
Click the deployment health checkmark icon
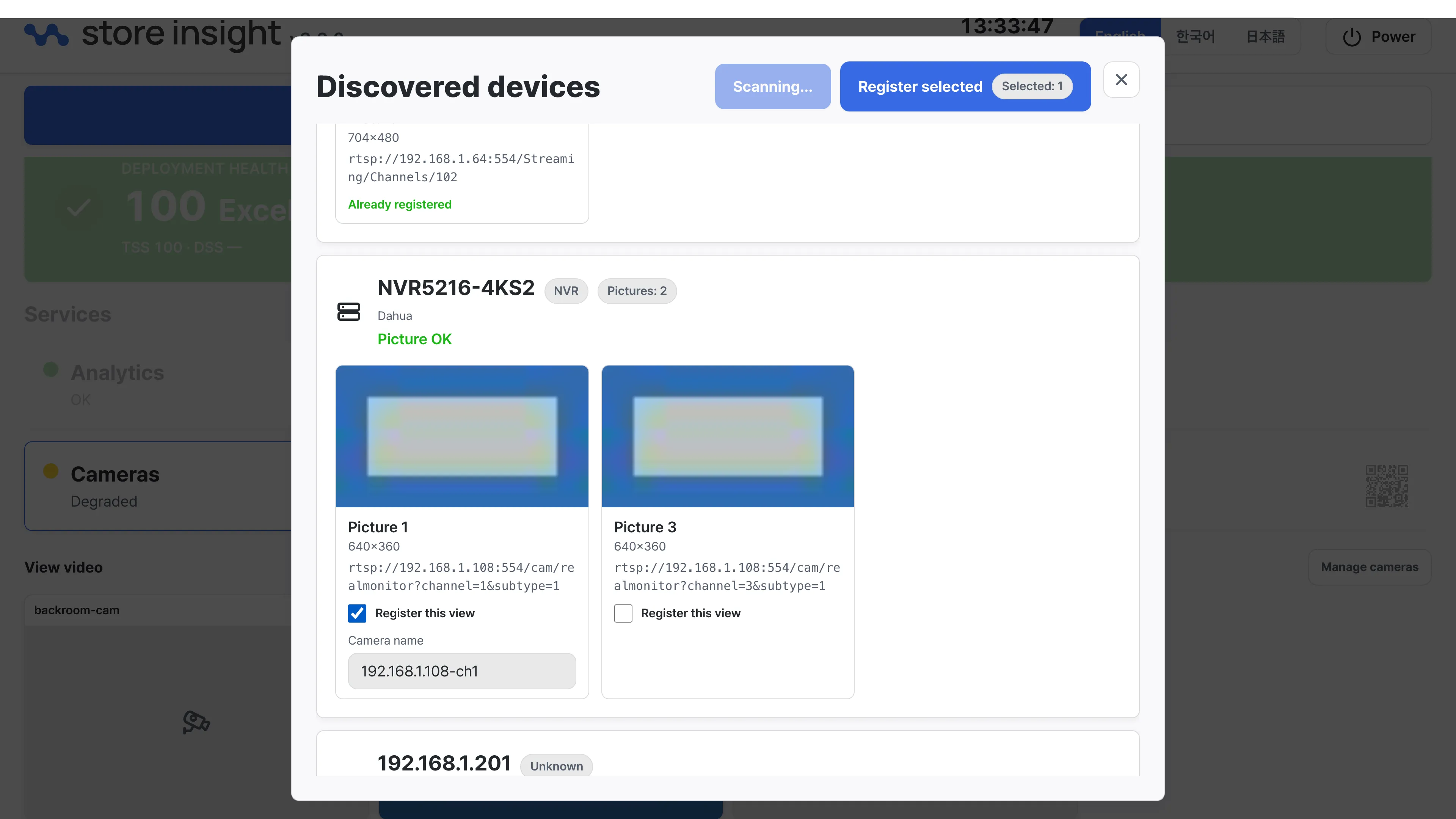[78, 208]
